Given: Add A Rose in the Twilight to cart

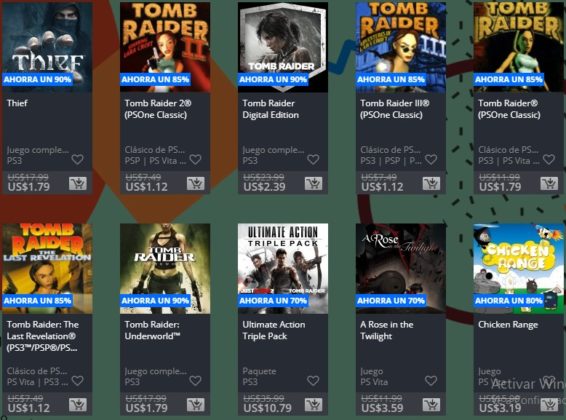Looking at the screenshot, I should (x=431, y=405).
